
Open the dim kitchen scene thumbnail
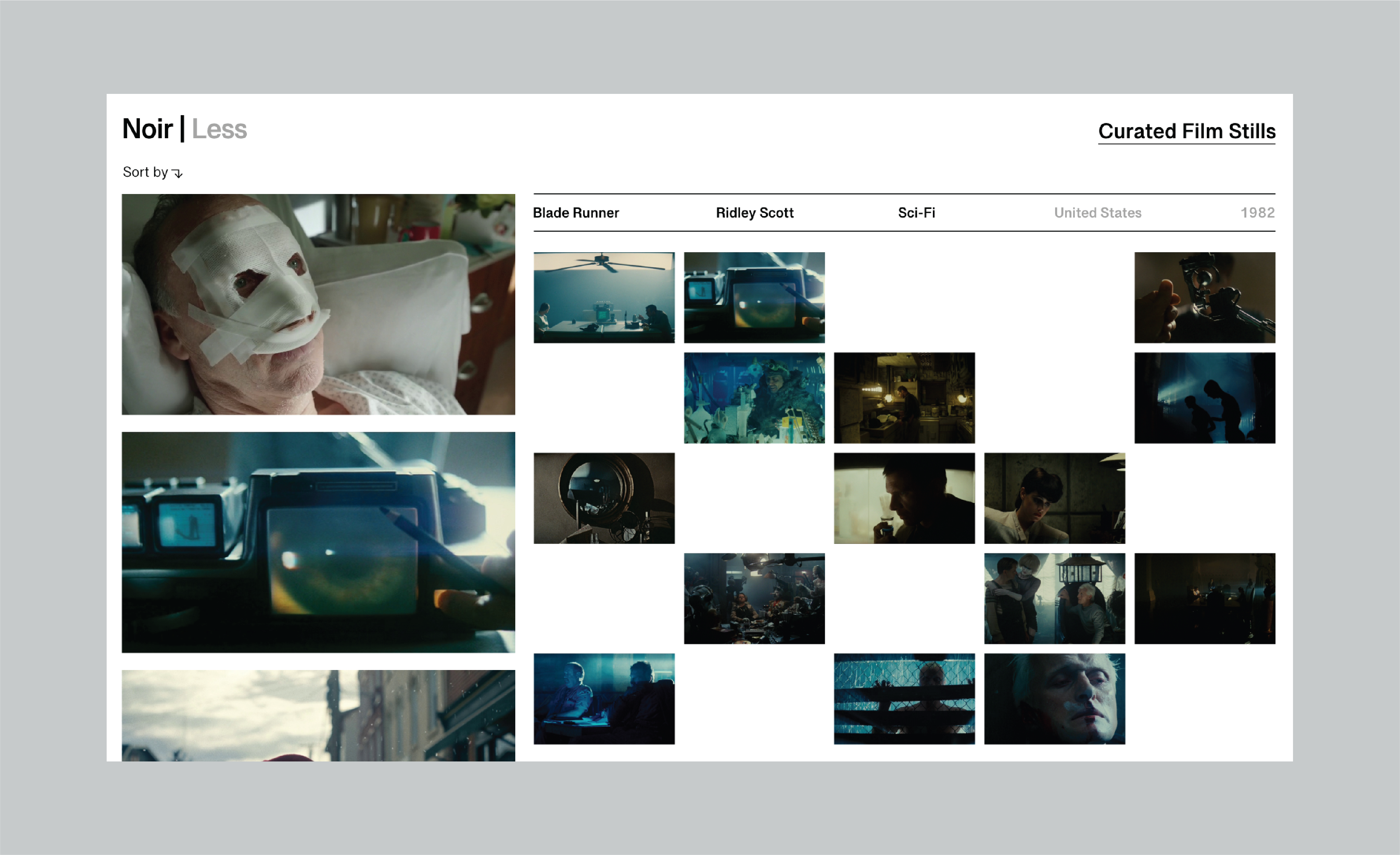click(904, 397)
